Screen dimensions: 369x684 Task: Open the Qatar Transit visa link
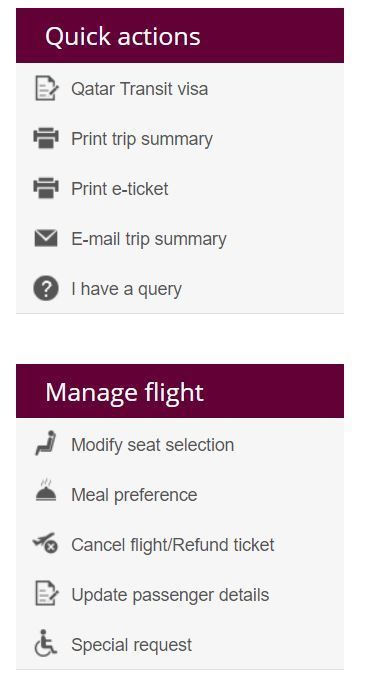click(140, 89)
